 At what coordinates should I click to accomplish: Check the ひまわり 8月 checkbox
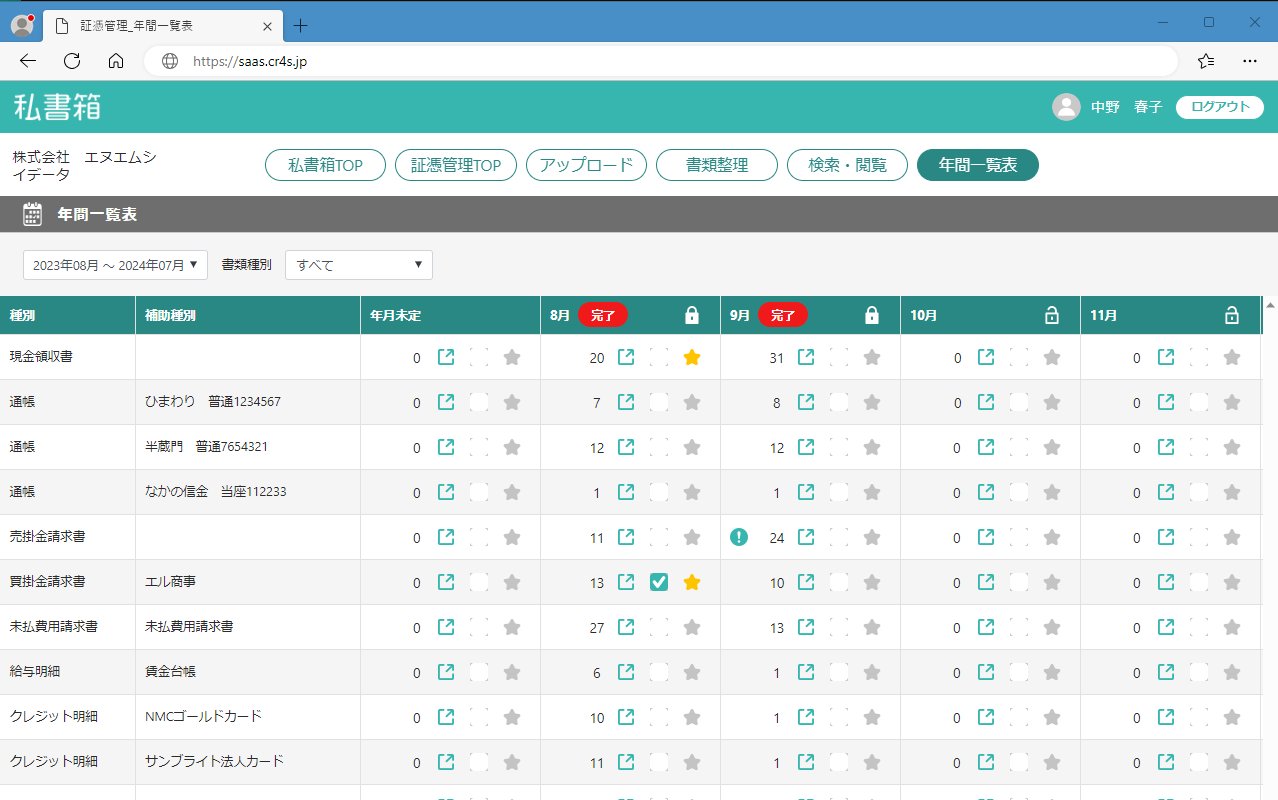[659, 402]
